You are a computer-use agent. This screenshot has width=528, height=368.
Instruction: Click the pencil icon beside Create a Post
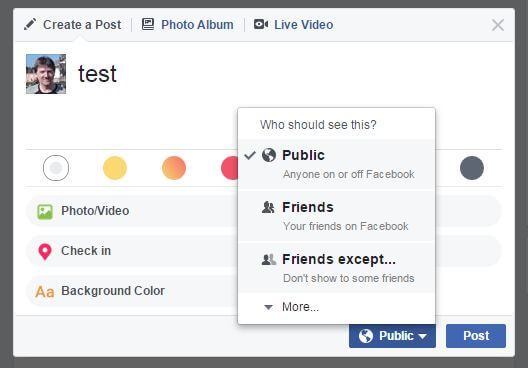(x=30, y=25)
